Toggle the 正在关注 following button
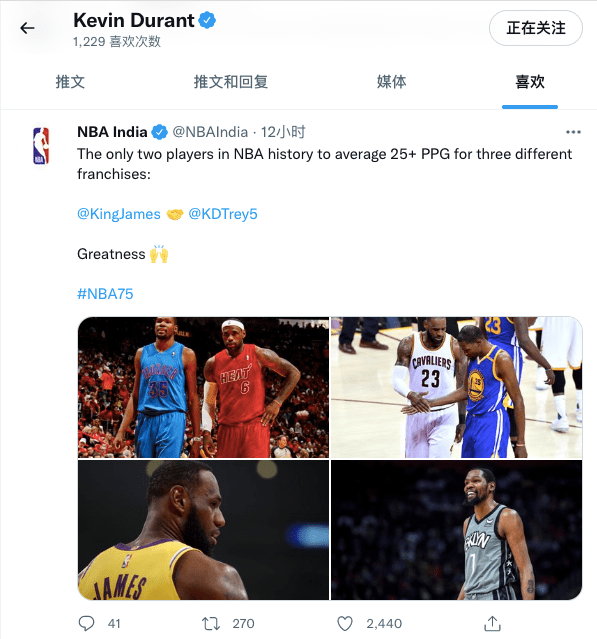This screenshot has height=639, width=597. 535,28
